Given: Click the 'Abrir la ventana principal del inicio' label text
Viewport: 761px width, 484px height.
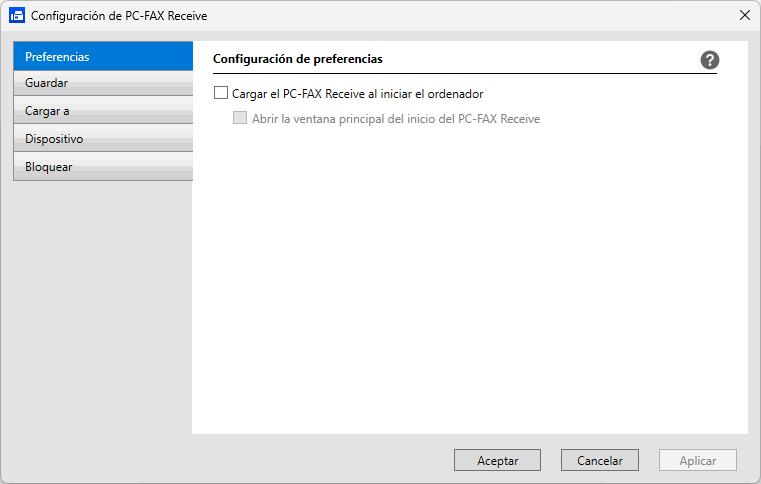Looking at the screenshot, I should [395, 118].
